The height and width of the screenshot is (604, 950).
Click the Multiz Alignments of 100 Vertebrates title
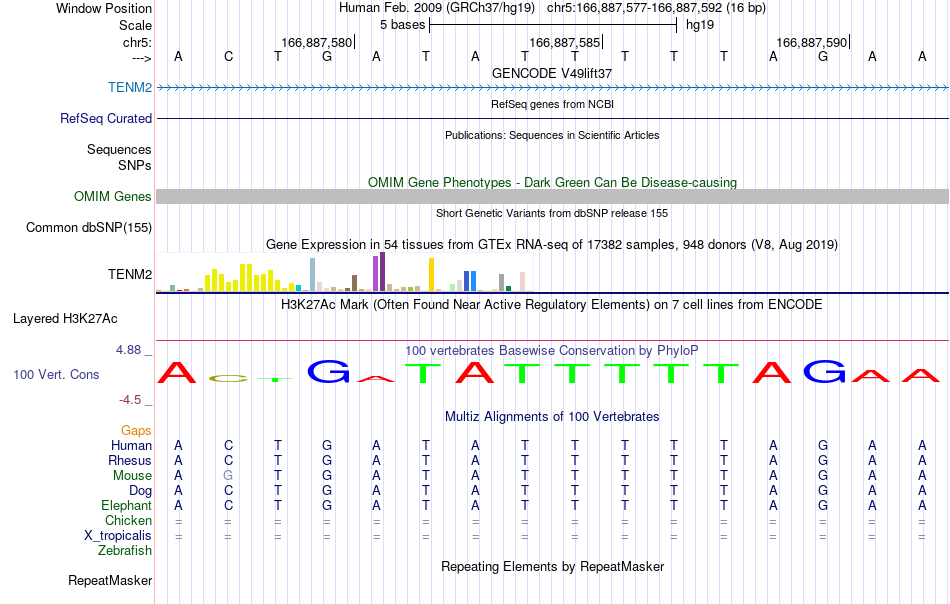pos(552,417)
